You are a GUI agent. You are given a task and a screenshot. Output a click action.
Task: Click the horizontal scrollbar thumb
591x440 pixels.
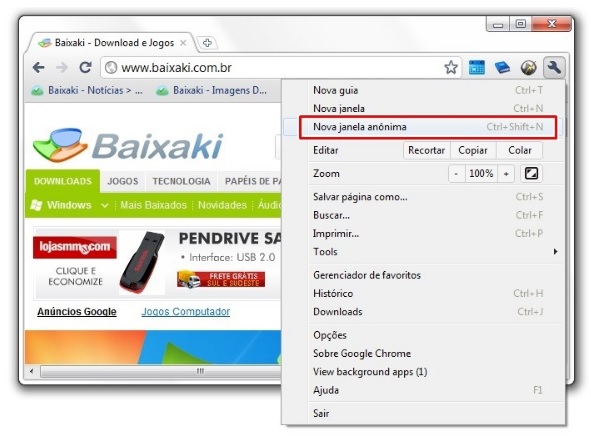coord(162,371)
